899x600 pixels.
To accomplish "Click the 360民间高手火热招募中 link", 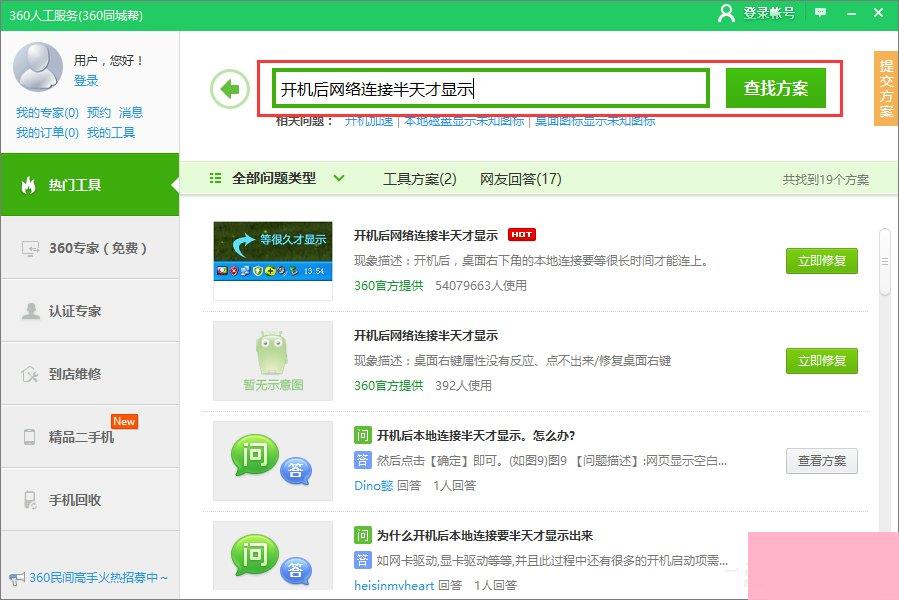I will pyautogui.click(x=98, y=578).
